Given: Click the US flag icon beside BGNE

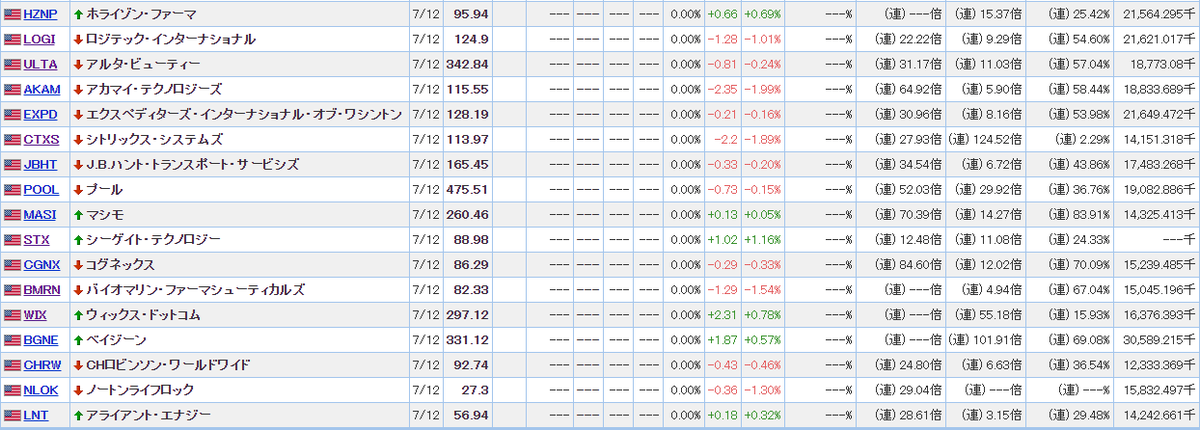Looking at the screenshot, I should (x=12, y=339).
